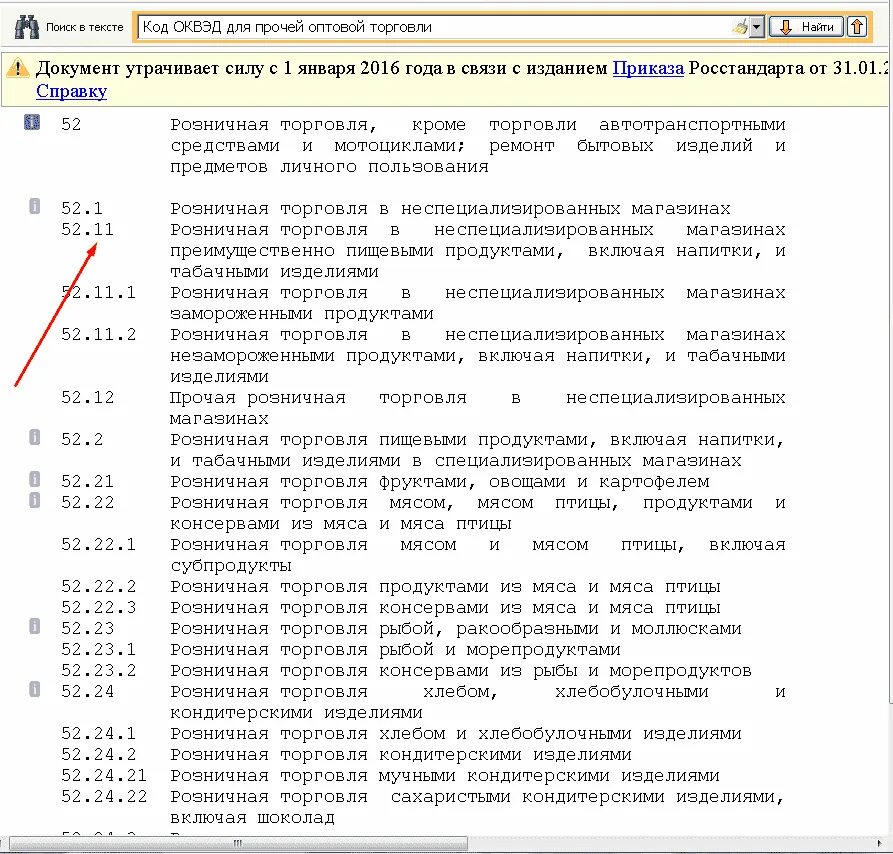Click line 'Розничная торговля мучными кондитерскими изделиями'
Viewport: 893px width, 854px height.
coord(445,776)
